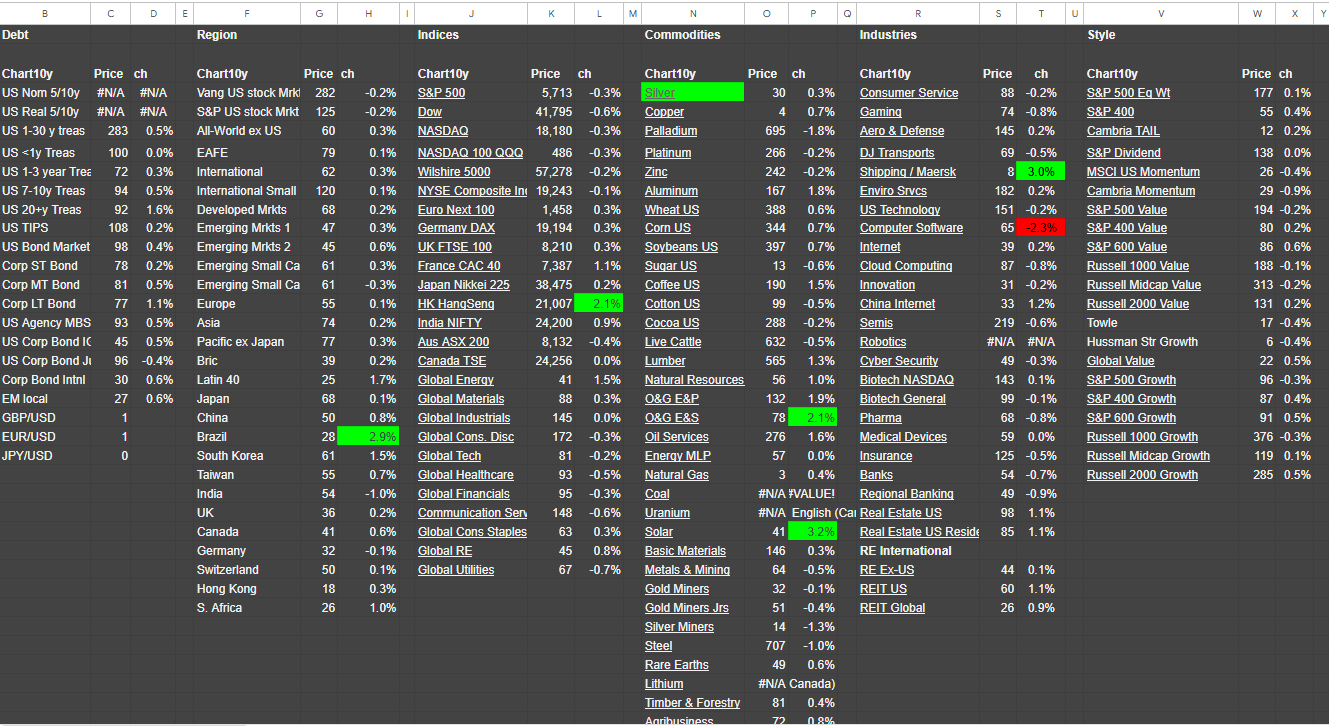Open the Global Utilities link

pyautogui.click(x=456, y=570)
